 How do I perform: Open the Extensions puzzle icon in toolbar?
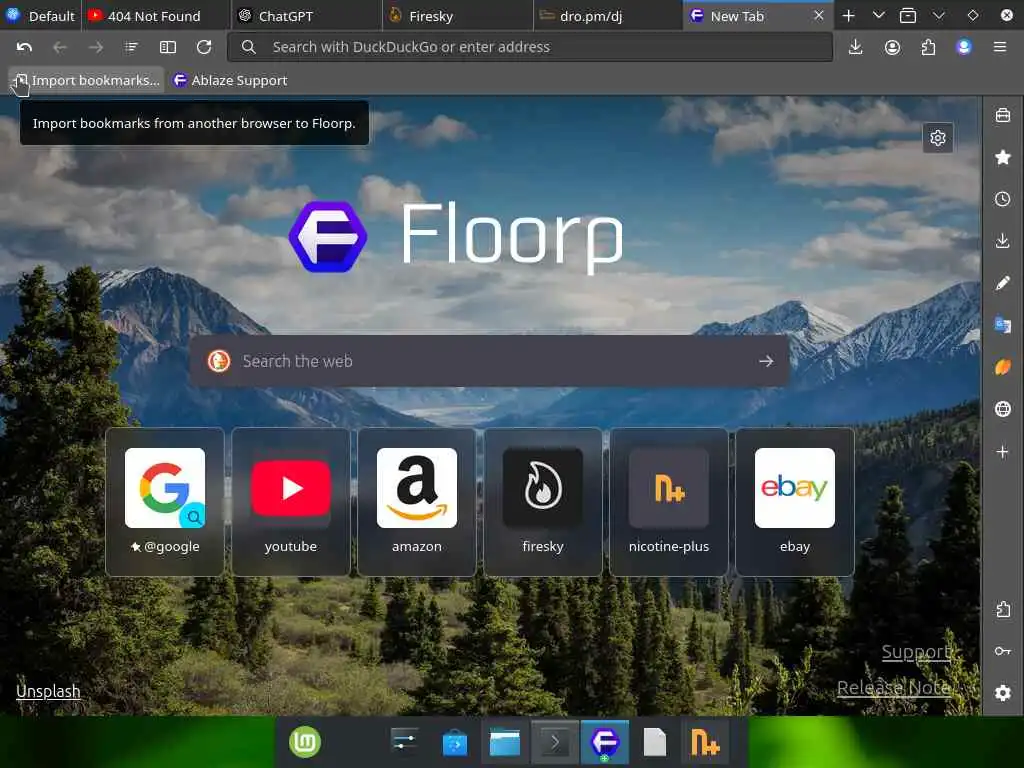click(928, 47)
